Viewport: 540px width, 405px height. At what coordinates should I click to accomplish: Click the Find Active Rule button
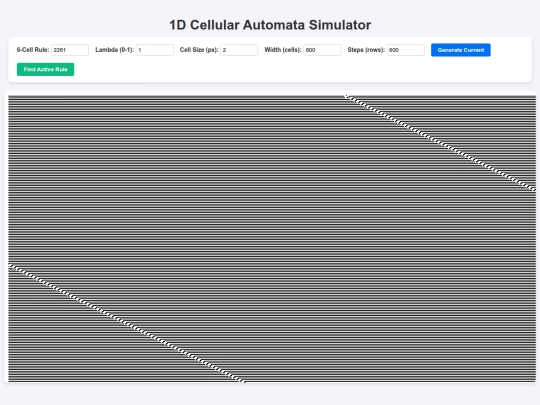pyautogui.click(x=45, y=69)
